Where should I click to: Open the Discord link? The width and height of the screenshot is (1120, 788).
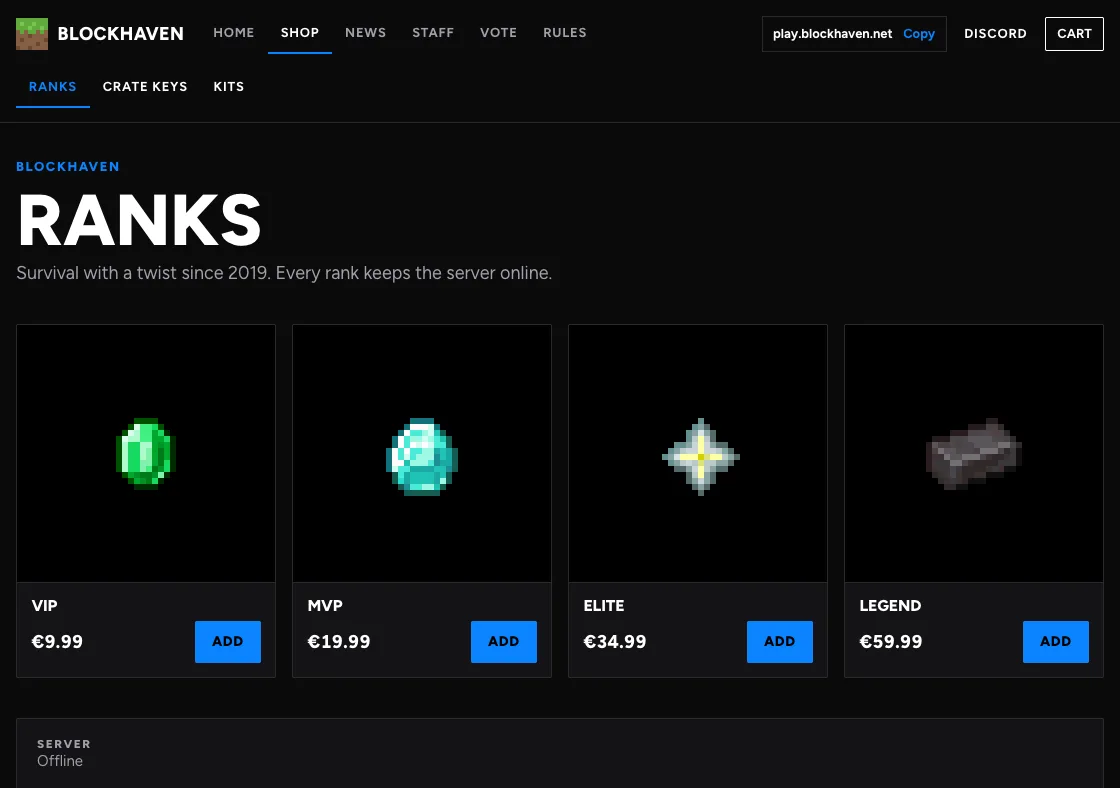[995, 34]
